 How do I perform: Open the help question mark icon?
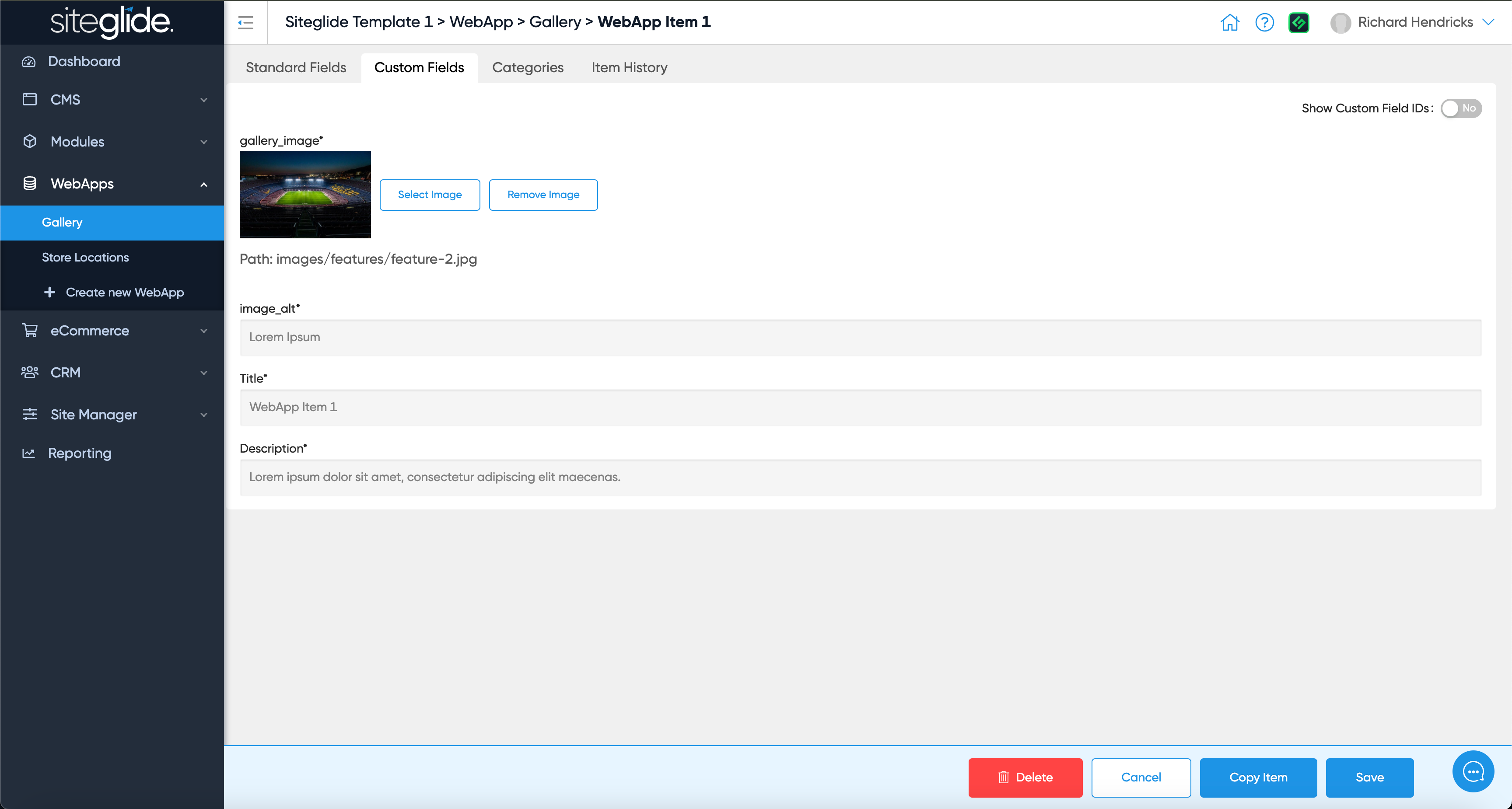(1264, 22)
